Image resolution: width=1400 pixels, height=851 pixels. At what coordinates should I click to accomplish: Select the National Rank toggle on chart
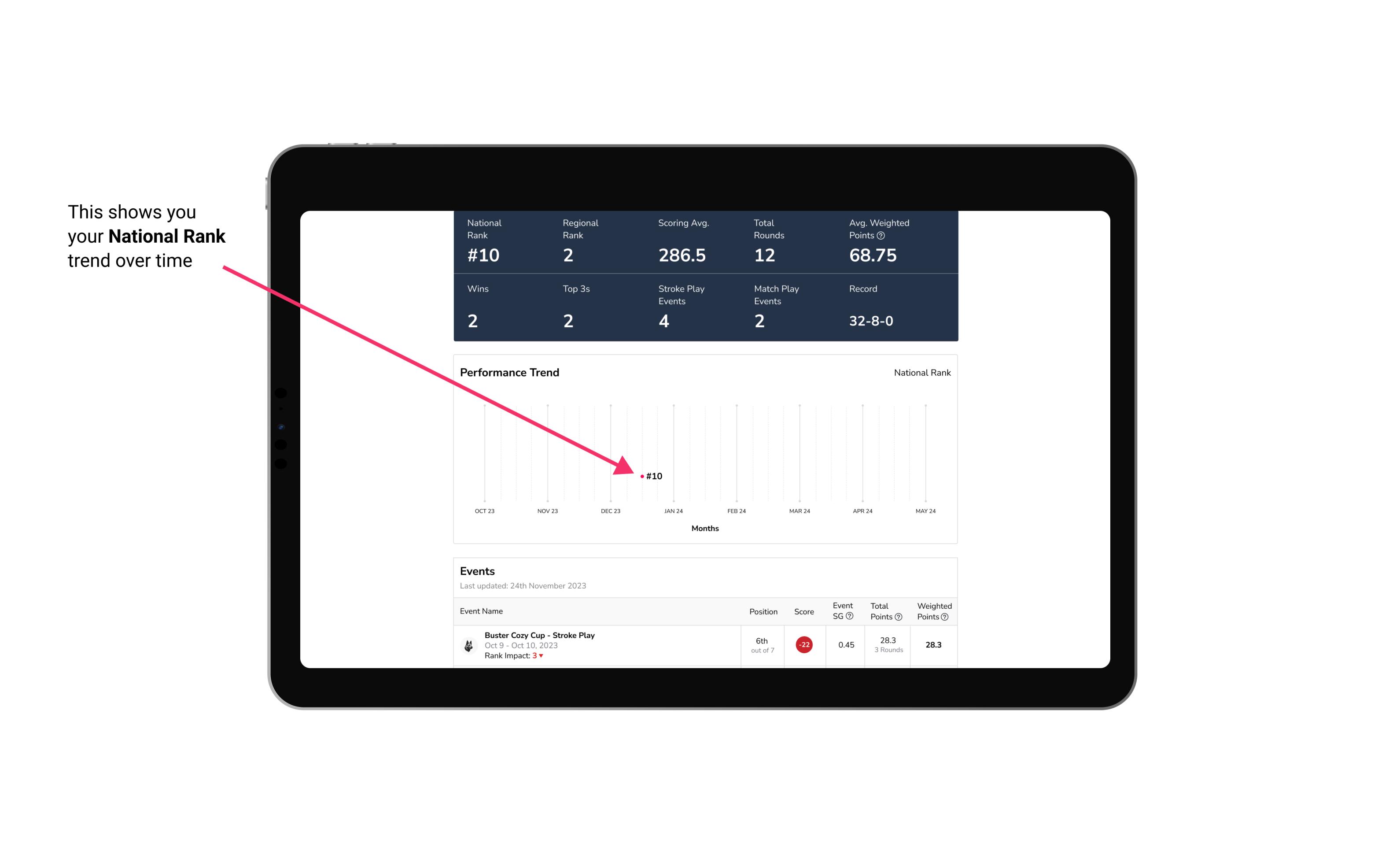click(920, 372)
